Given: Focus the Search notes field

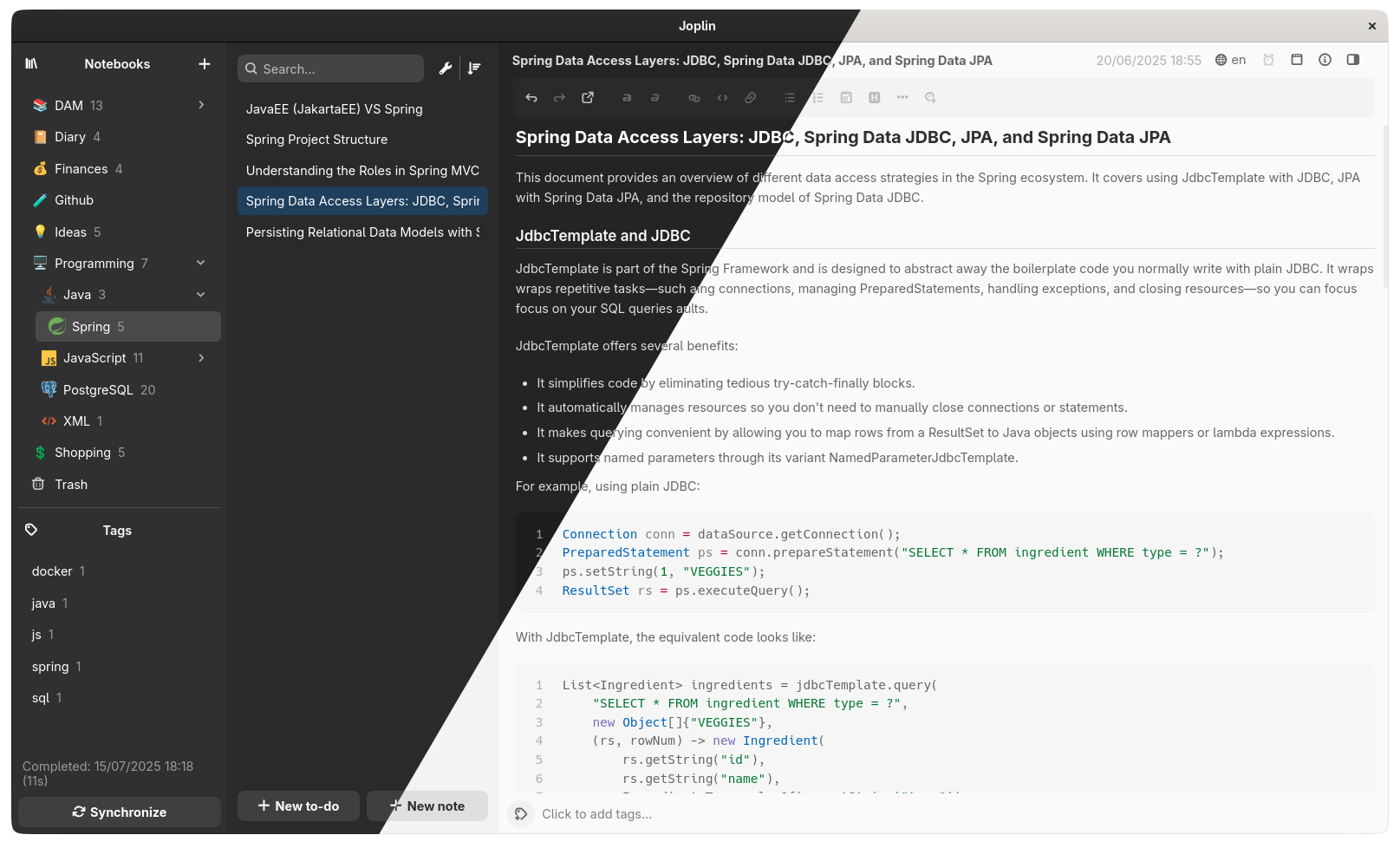Looking at the screenshot, I should 330,68.
